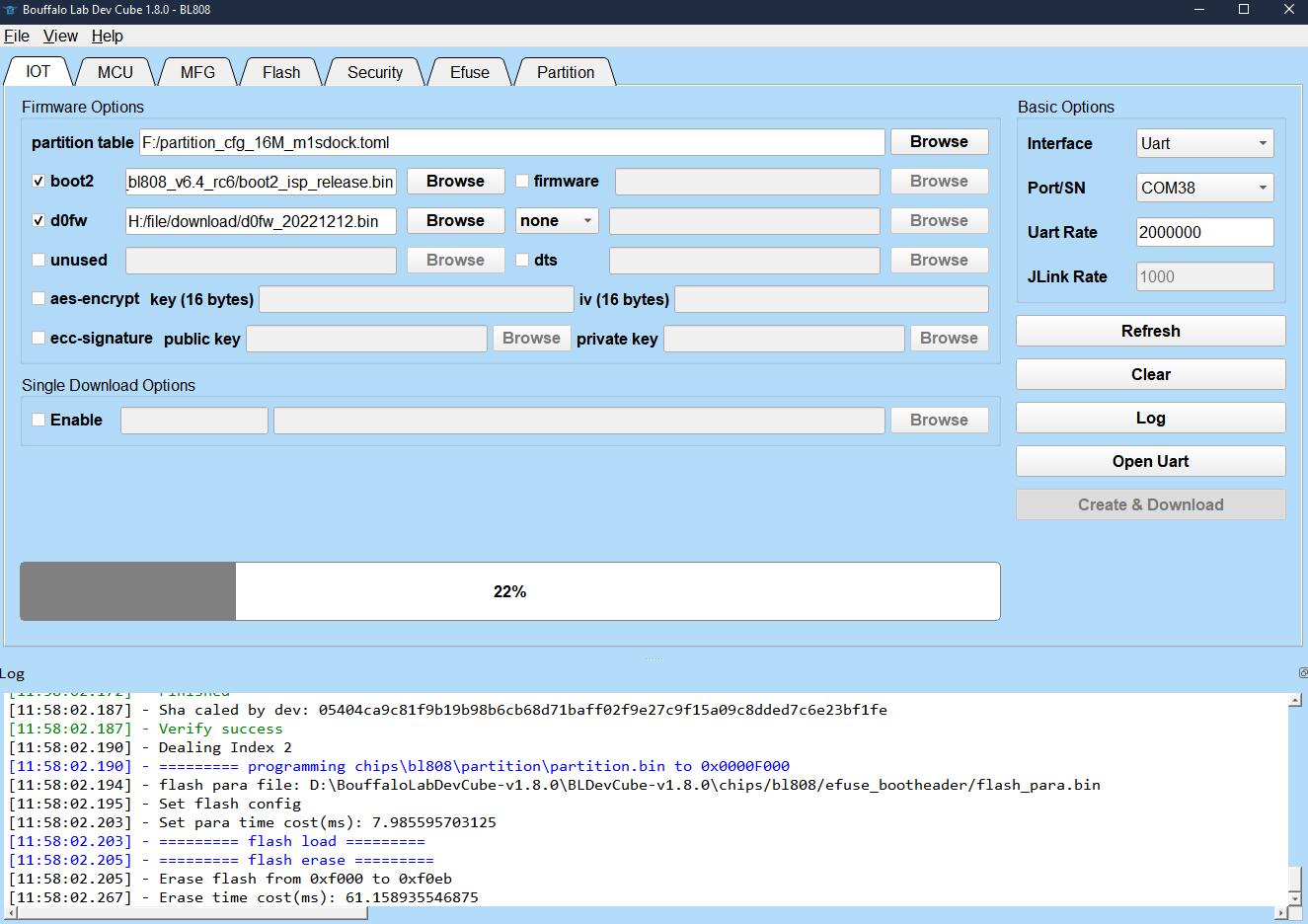This screenshot has height=924, width=1308.
Task: Click the boot2 file path field
Action: pyautogui.click(x=261, y=182)
